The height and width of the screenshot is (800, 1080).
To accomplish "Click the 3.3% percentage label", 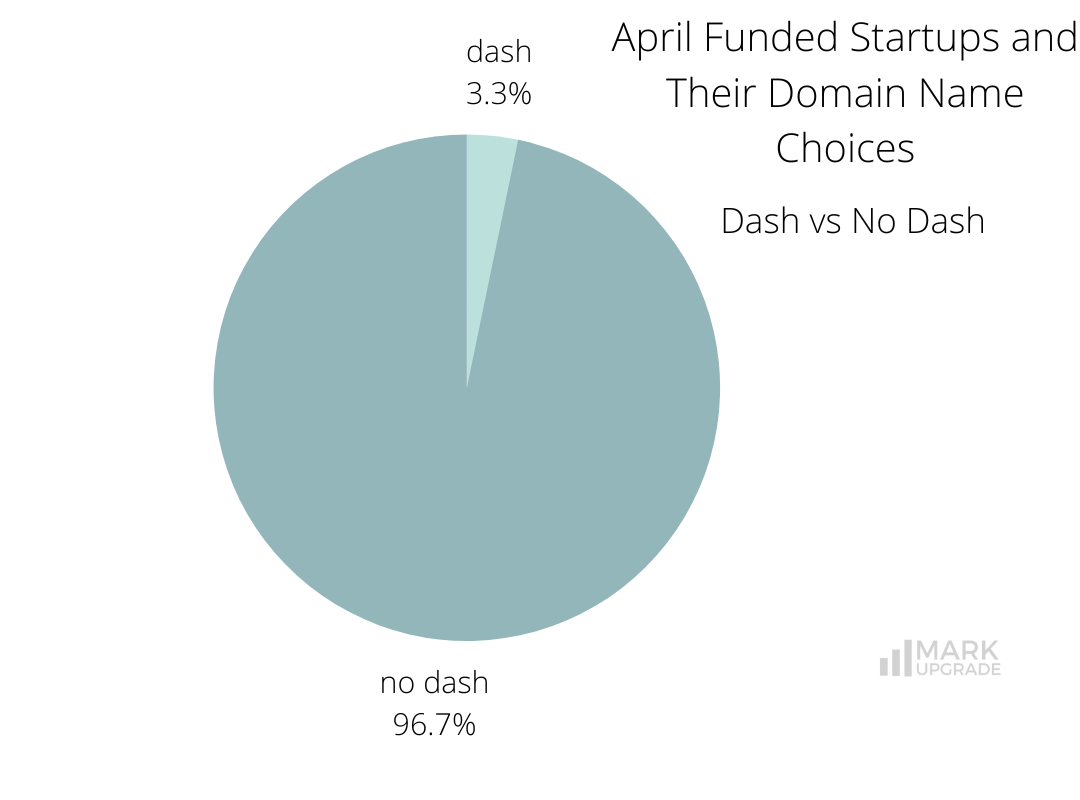I will coord(498,94).
